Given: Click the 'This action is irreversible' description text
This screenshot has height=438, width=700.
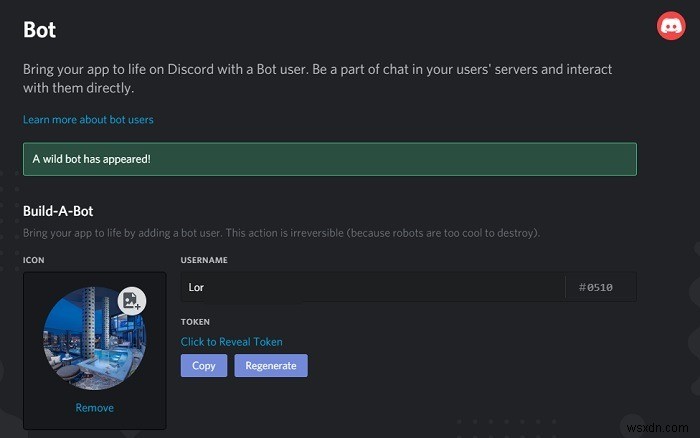Looking at the screenshot, I should click(281, 233).
